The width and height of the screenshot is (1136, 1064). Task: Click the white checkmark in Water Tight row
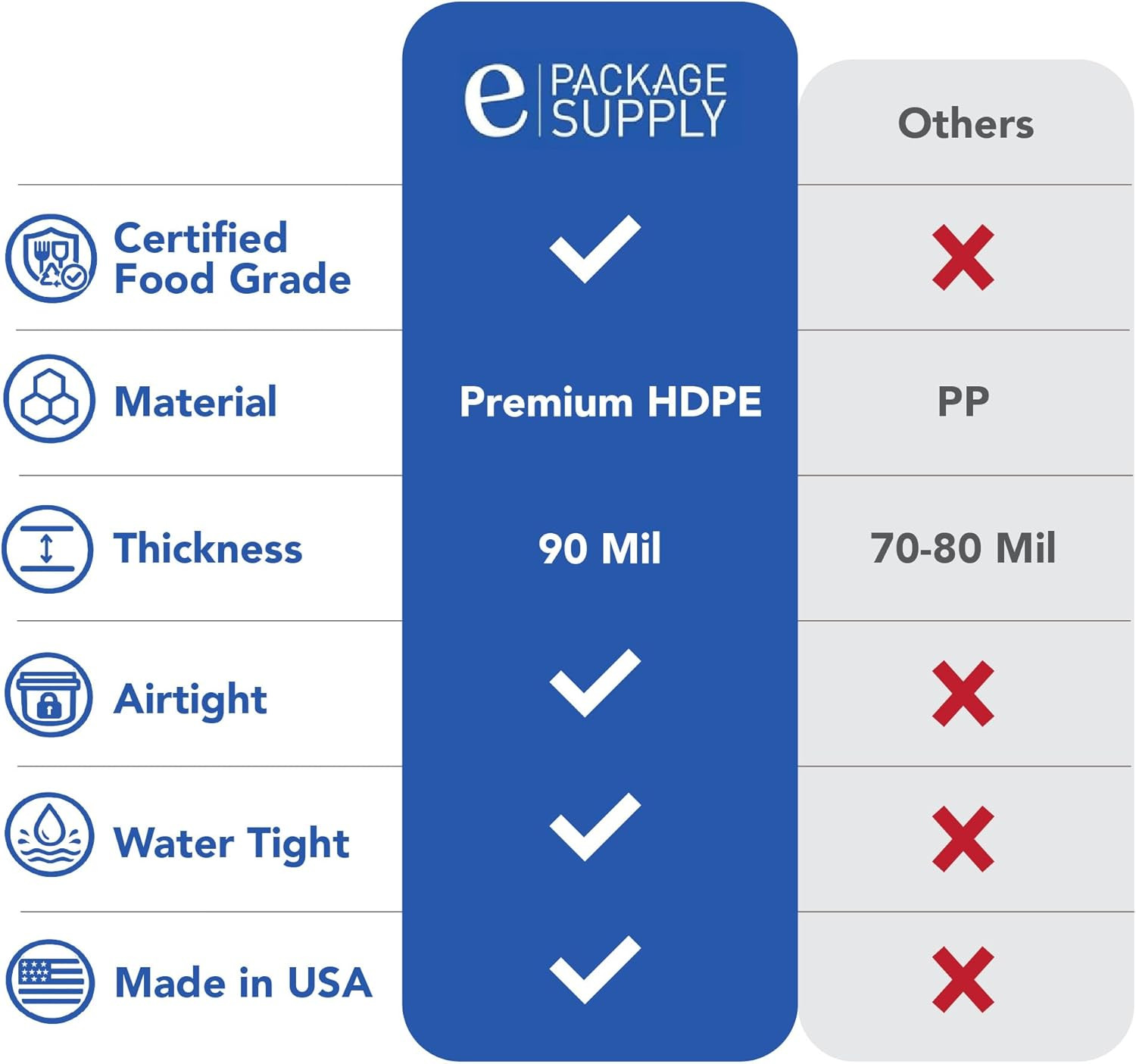click(x=595, y=827)
